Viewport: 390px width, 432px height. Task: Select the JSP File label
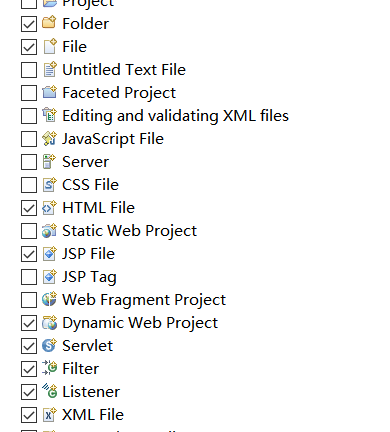tap(88, 254)
